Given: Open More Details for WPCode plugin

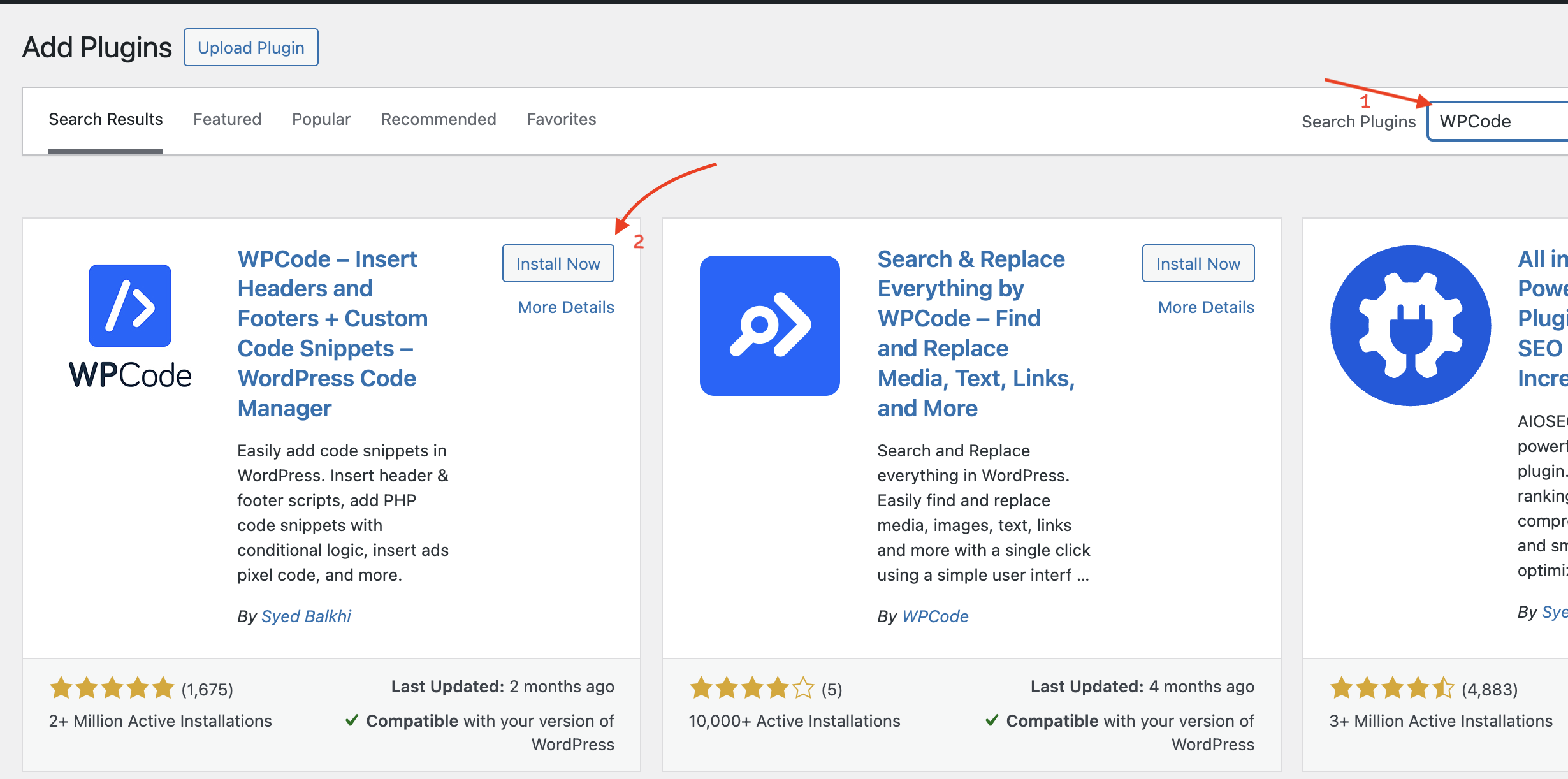Looking at the screenshot, I should coord(566,307).
